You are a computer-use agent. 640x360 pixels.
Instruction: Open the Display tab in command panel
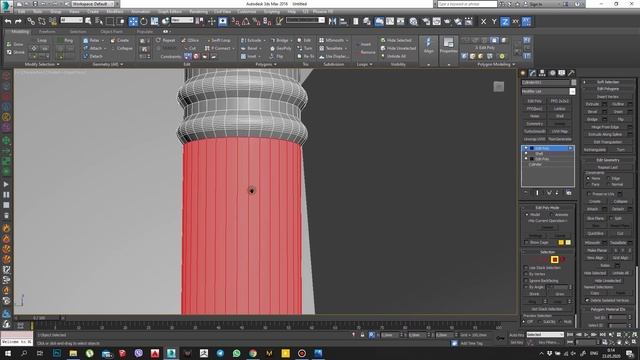point(562,73)
